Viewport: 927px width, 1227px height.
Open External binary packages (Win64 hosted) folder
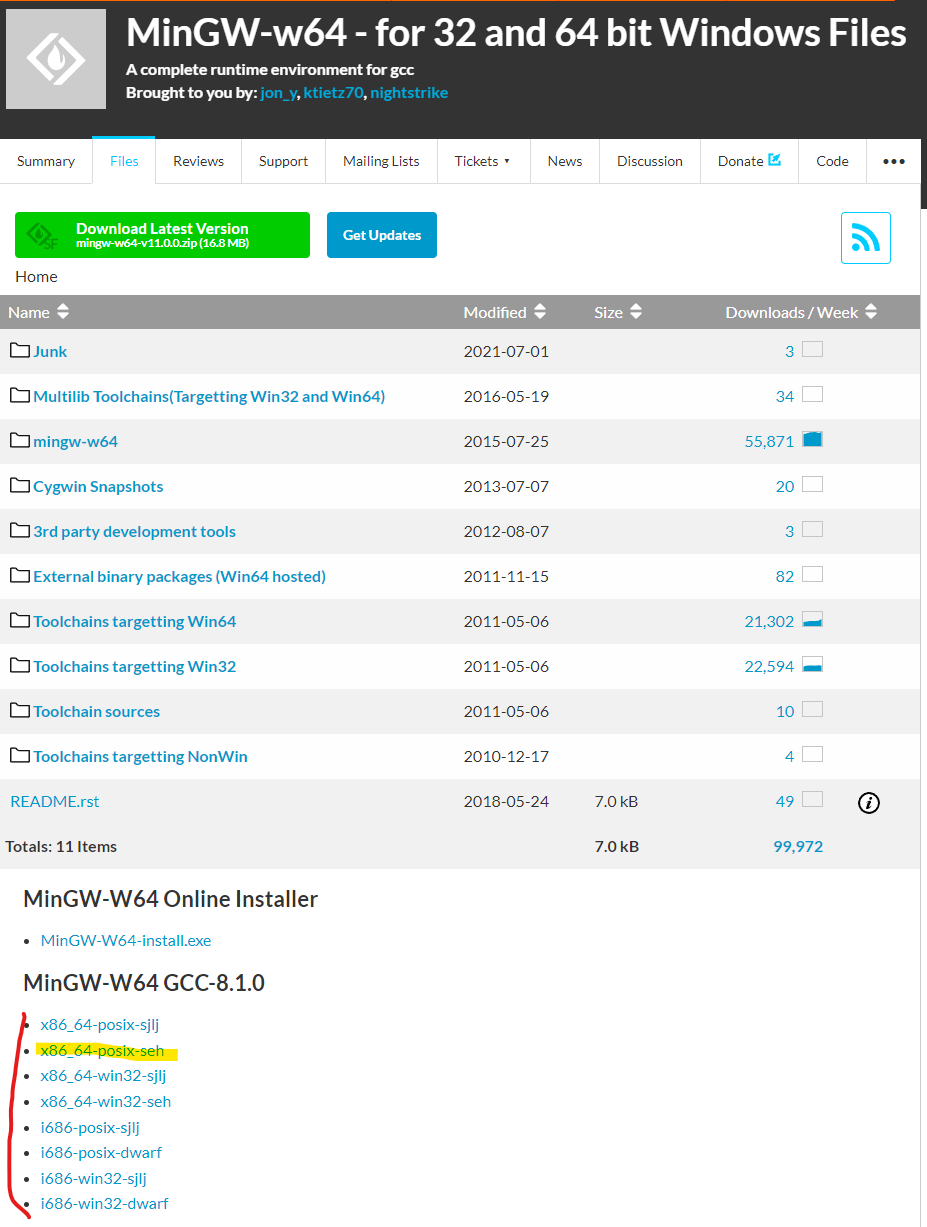179,576
